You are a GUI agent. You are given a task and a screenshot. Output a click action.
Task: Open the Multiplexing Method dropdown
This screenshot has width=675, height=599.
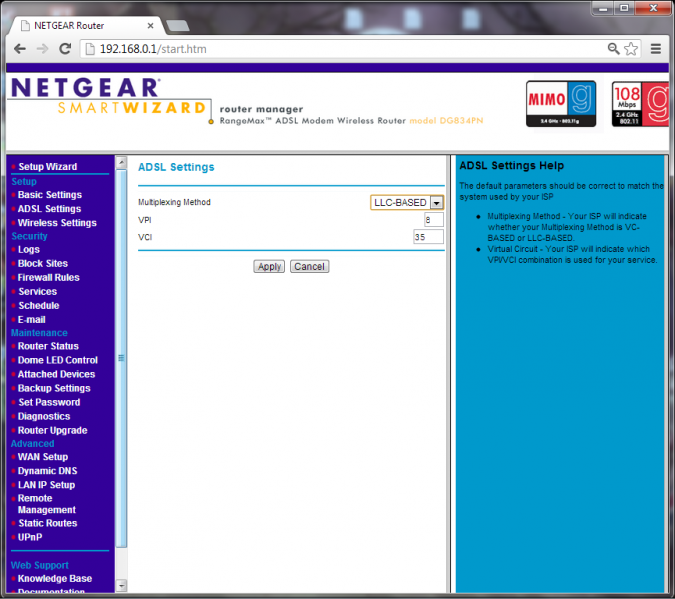(x=406, y=202)
